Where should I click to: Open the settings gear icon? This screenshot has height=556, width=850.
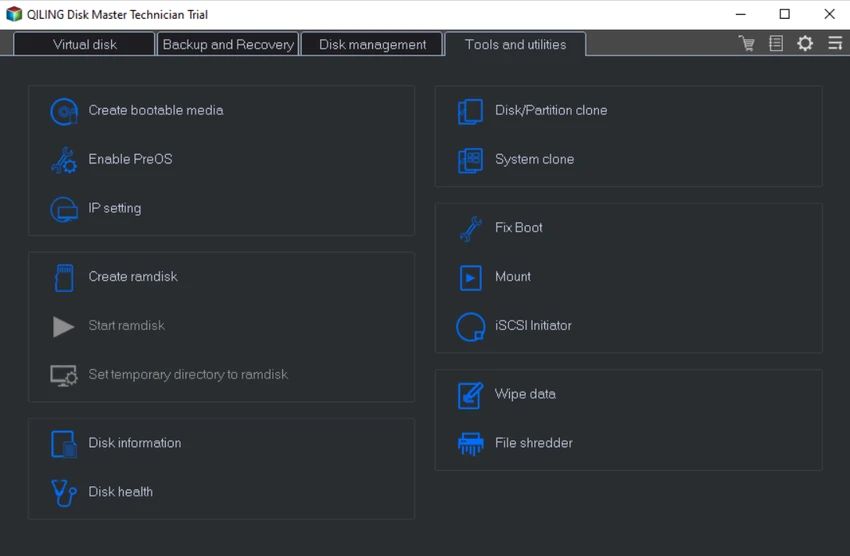[805, 43]
